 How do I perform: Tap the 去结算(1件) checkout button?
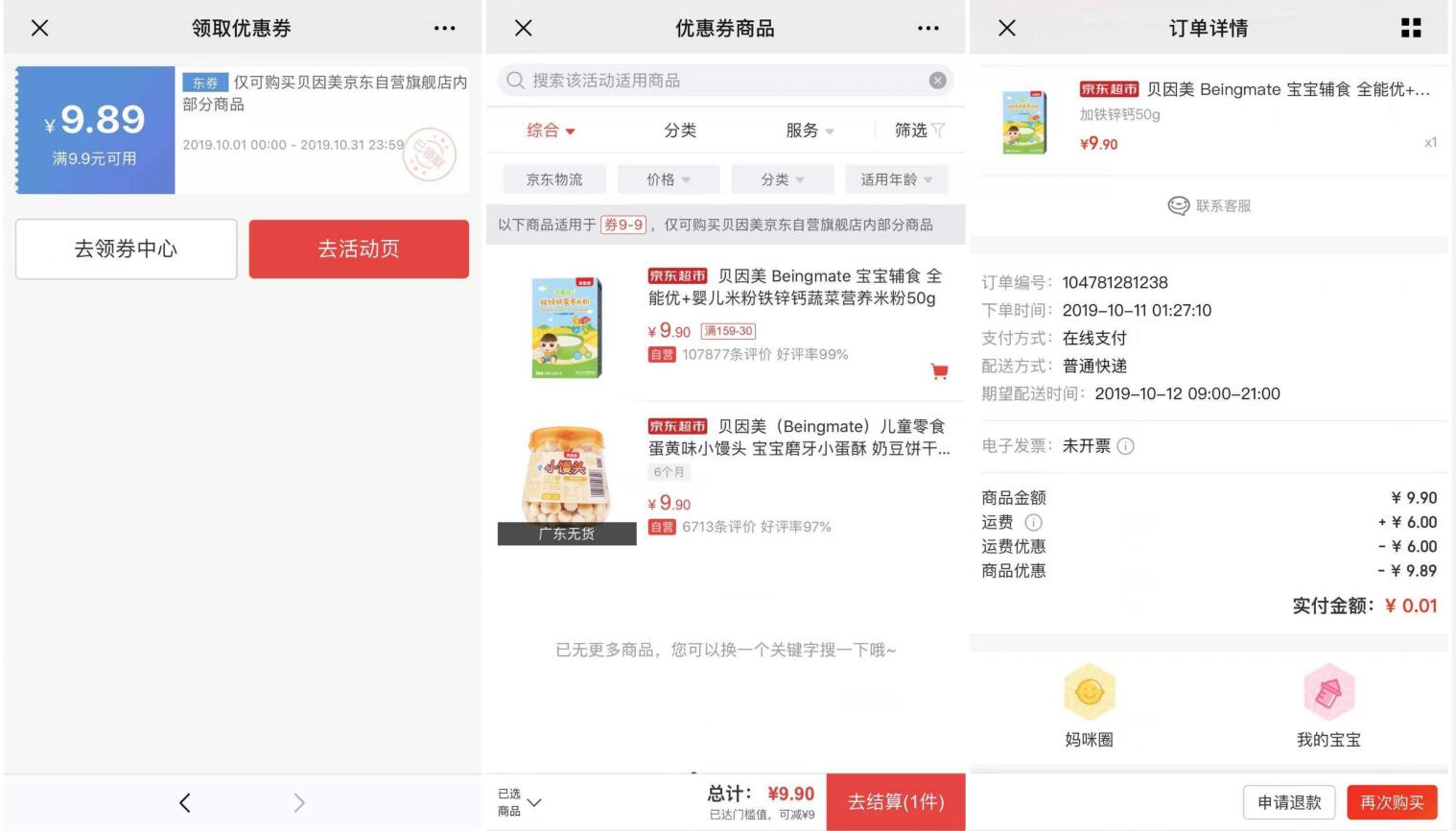pos(896,802)
